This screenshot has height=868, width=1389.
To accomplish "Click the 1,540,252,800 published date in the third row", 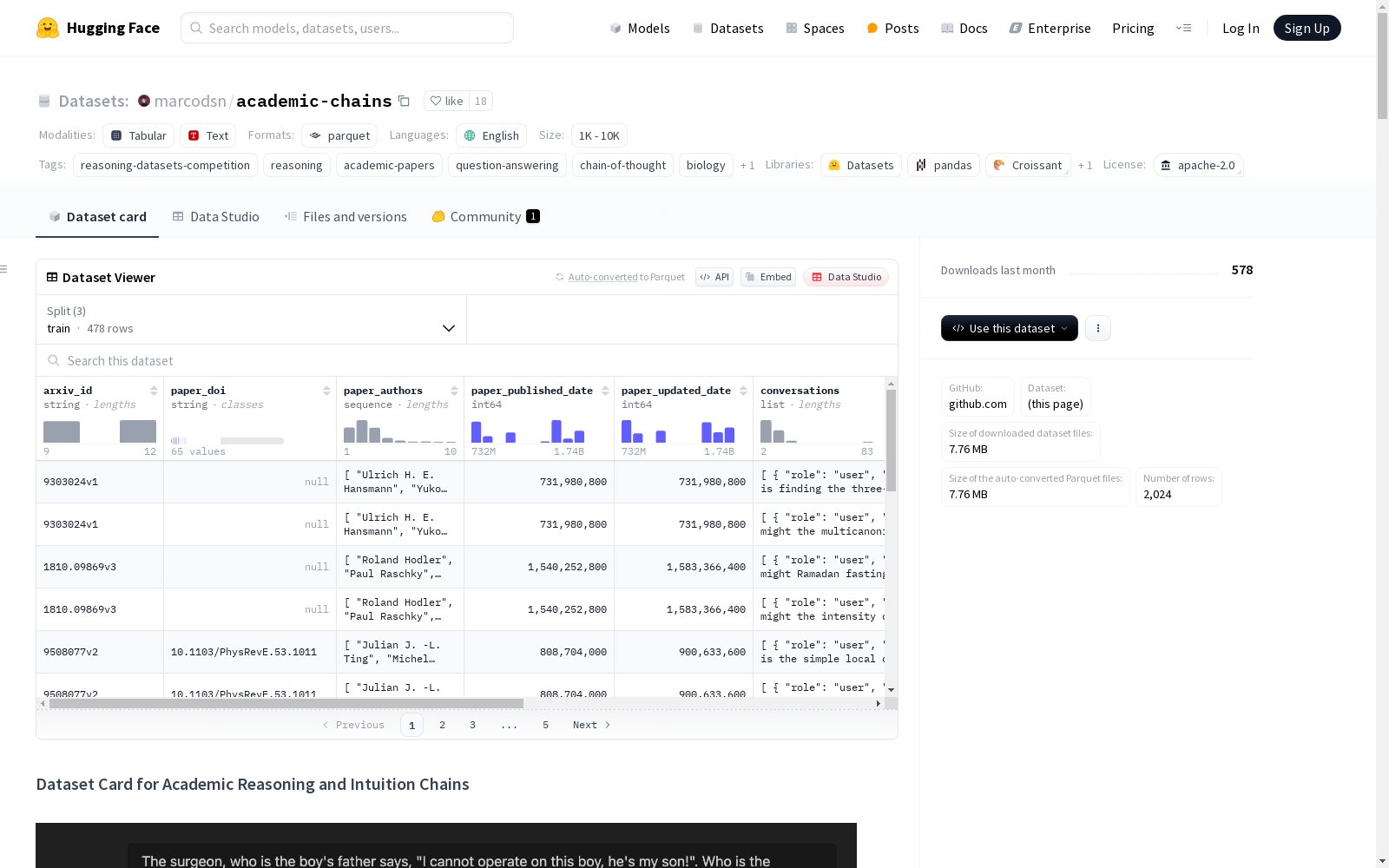I will [x=539, y=567].
